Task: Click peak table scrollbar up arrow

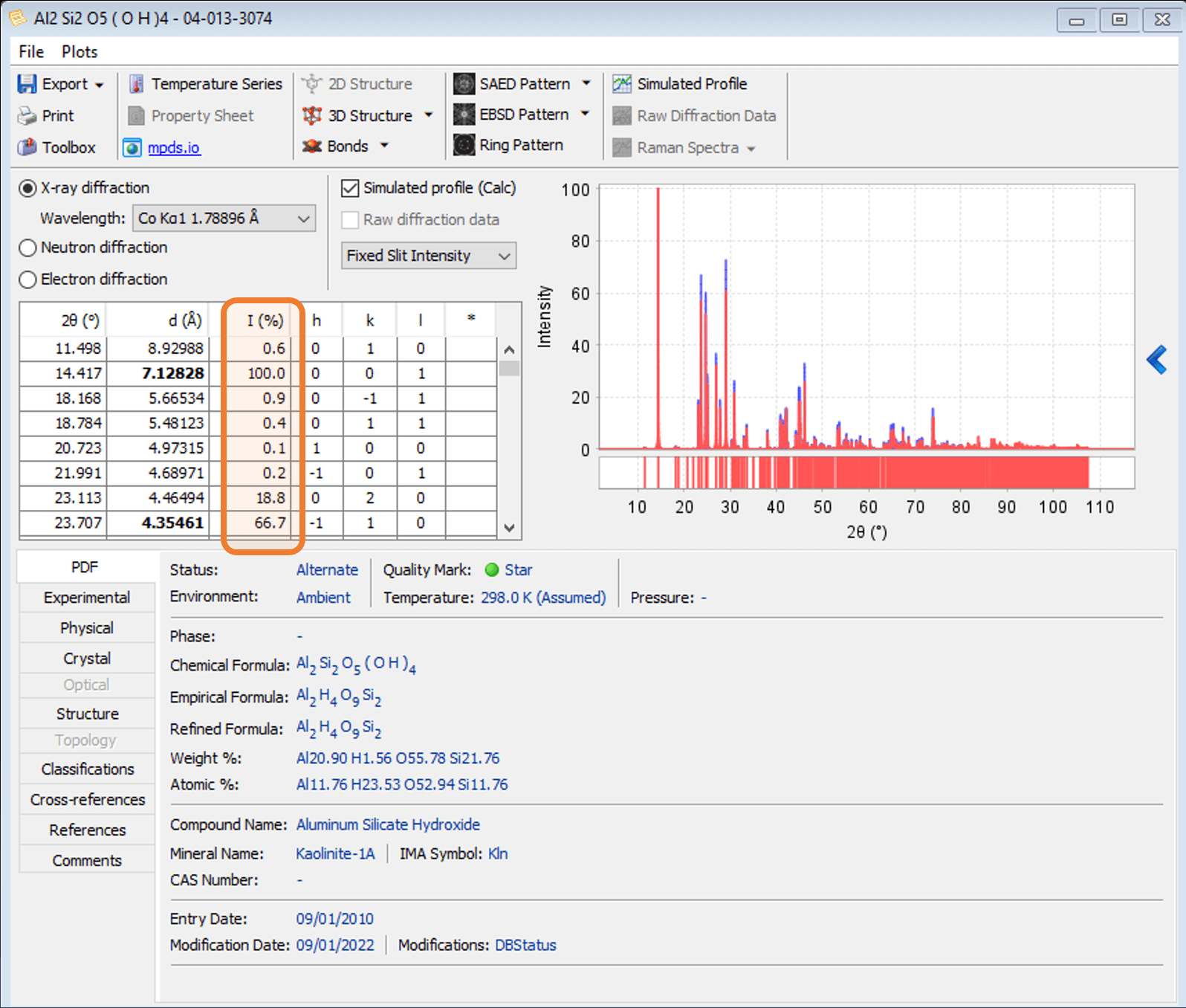Action: (509, 349)
